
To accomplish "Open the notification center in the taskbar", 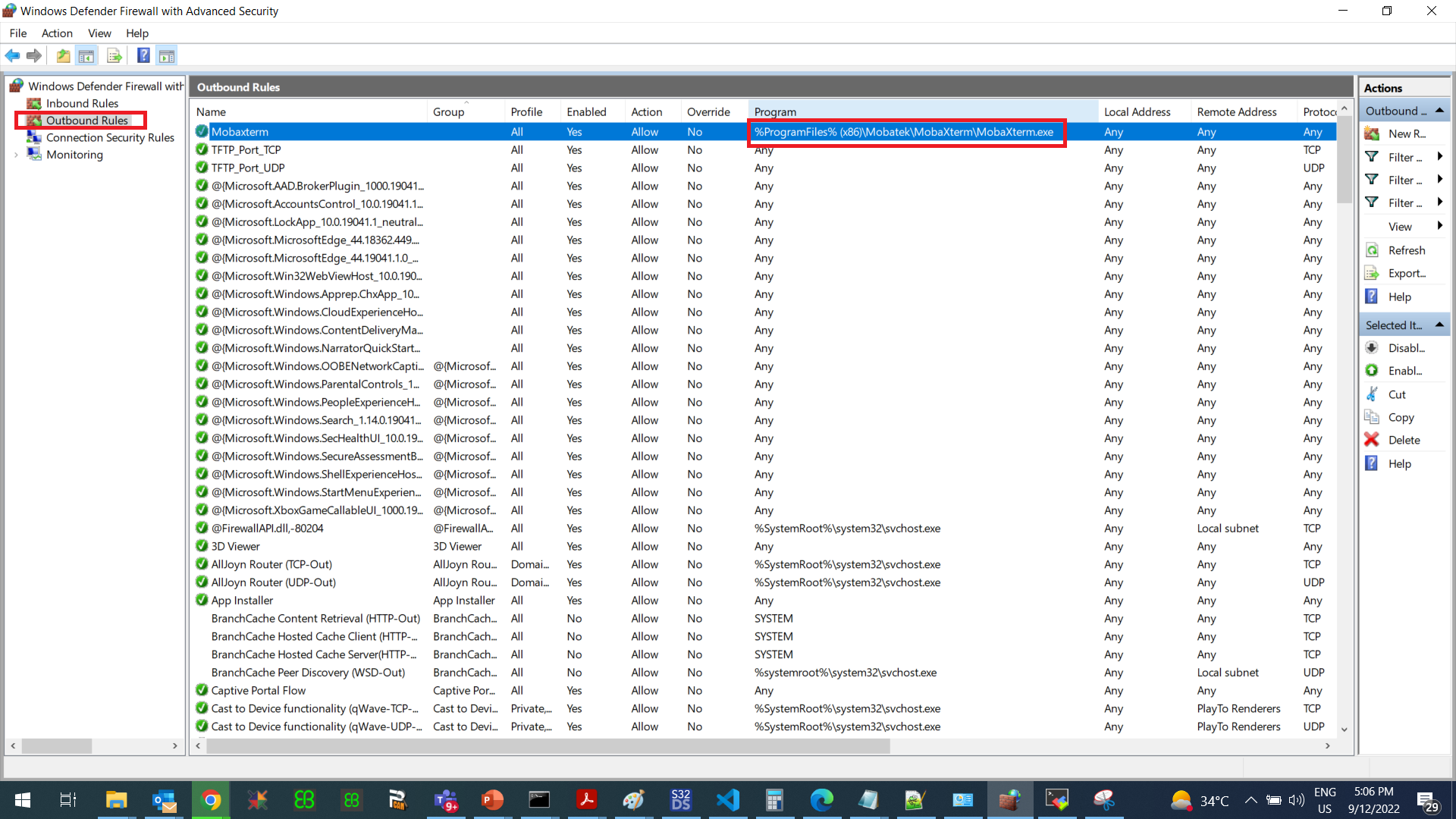I will point(1427,800).
